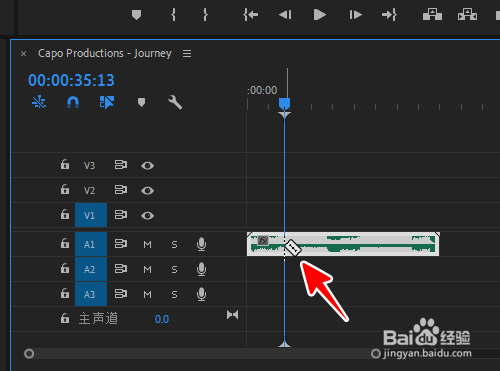Screen dimensions: 500x371
Task: Hide track V2 output
Action: pyautogui.click(x=147, y=191)
